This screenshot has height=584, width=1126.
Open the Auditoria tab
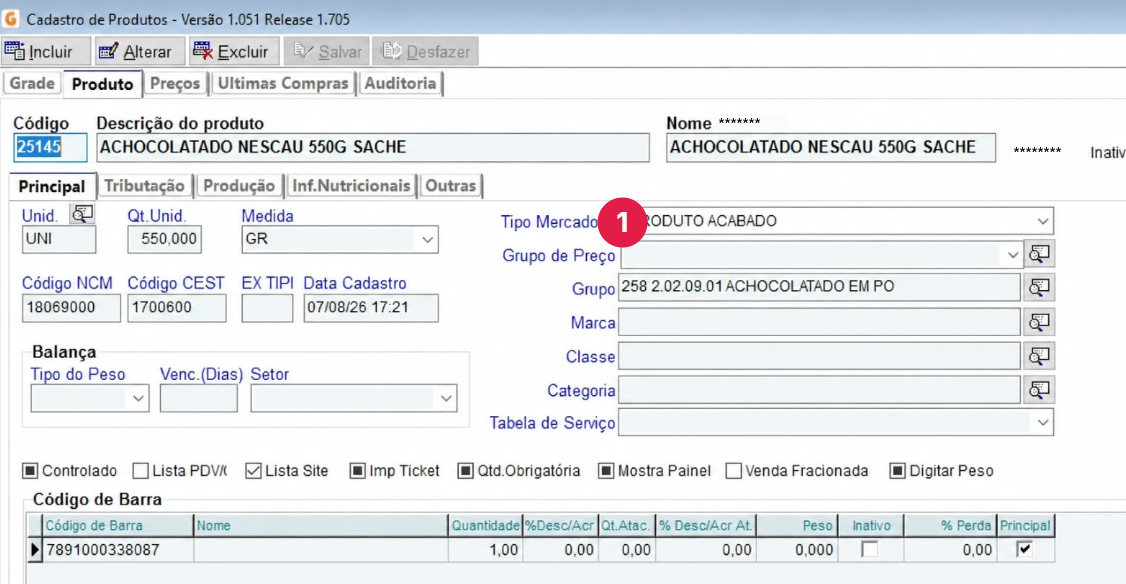(x=400, y=83)
